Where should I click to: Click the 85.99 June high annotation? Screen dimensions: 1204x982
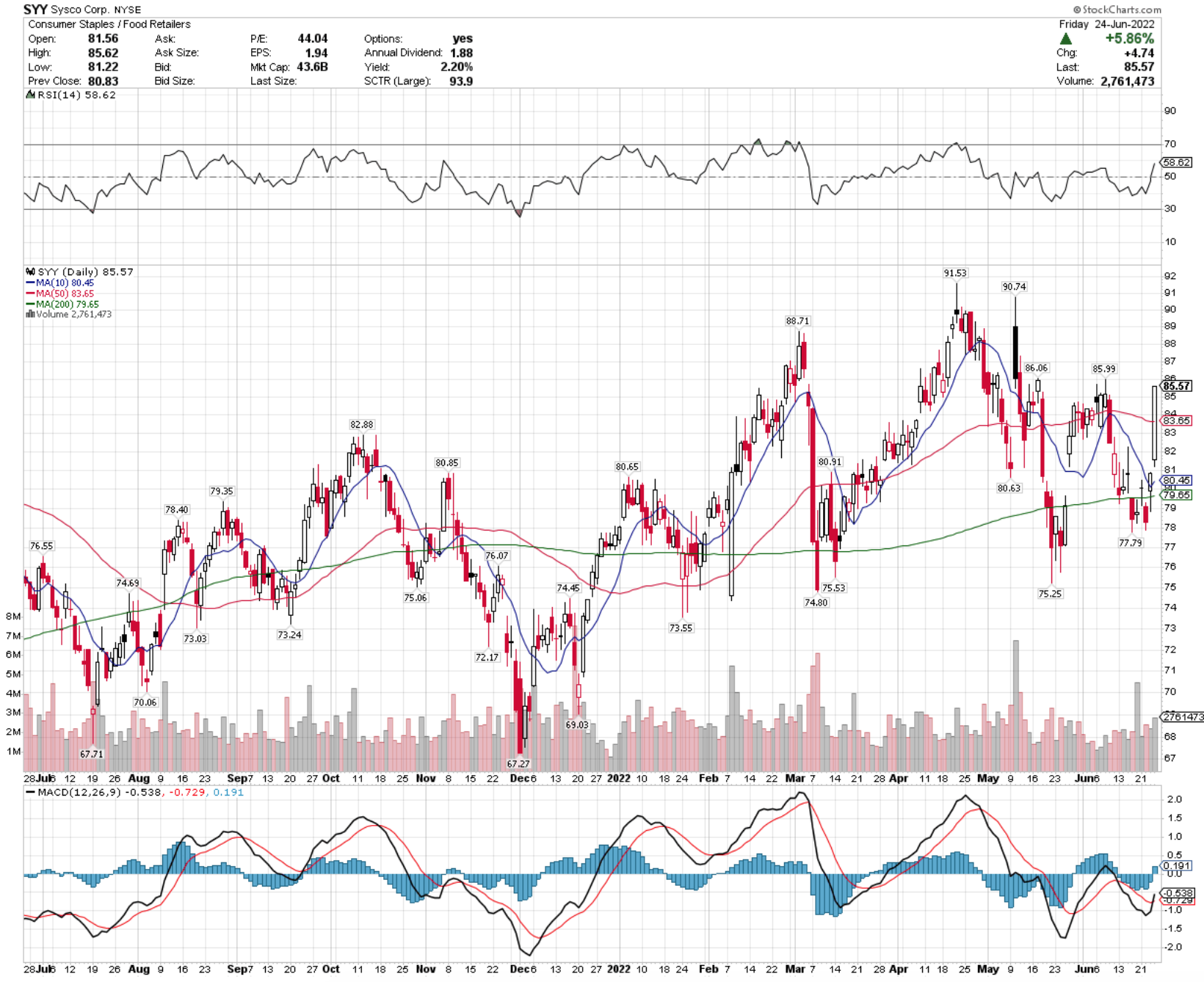(1103, 368)
